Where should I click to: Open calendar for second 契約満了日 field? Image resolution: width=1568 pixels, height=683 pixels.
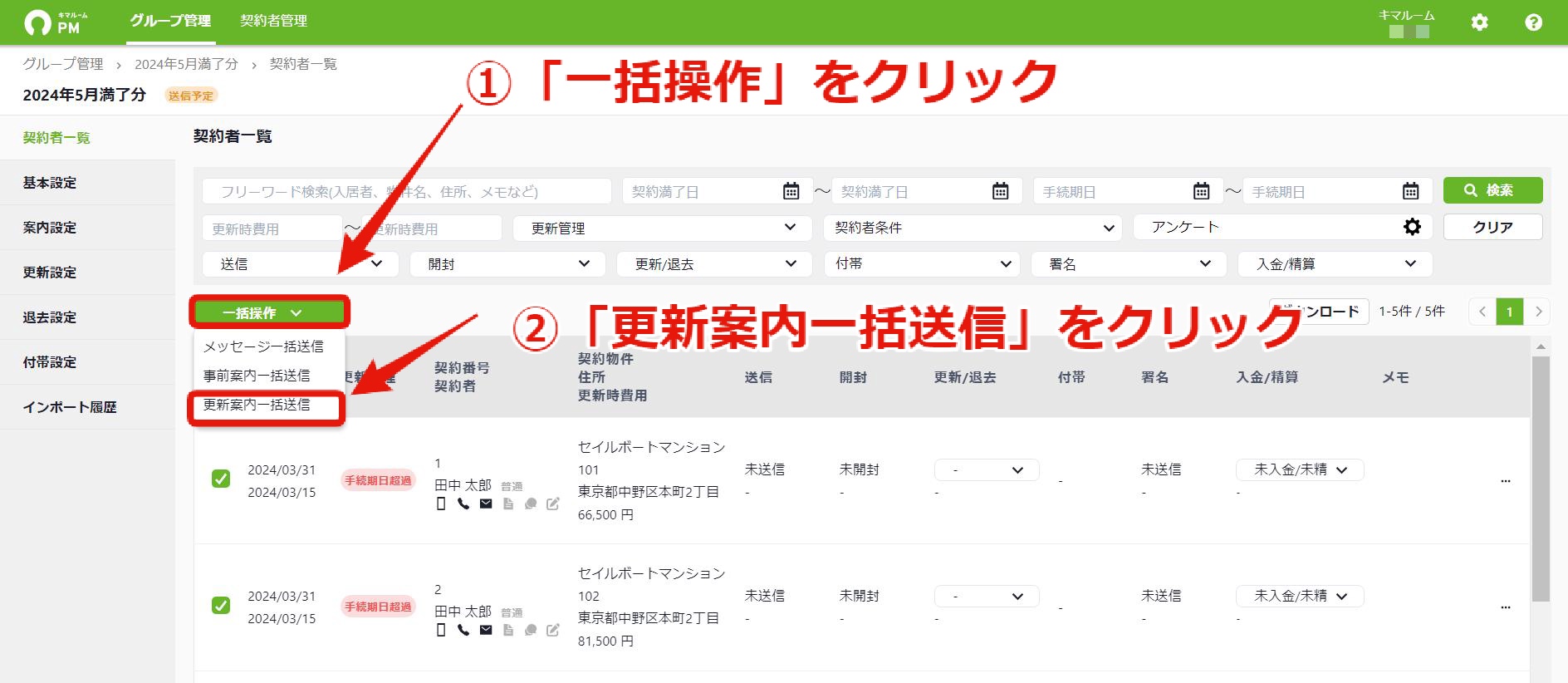pos(1001,191)
